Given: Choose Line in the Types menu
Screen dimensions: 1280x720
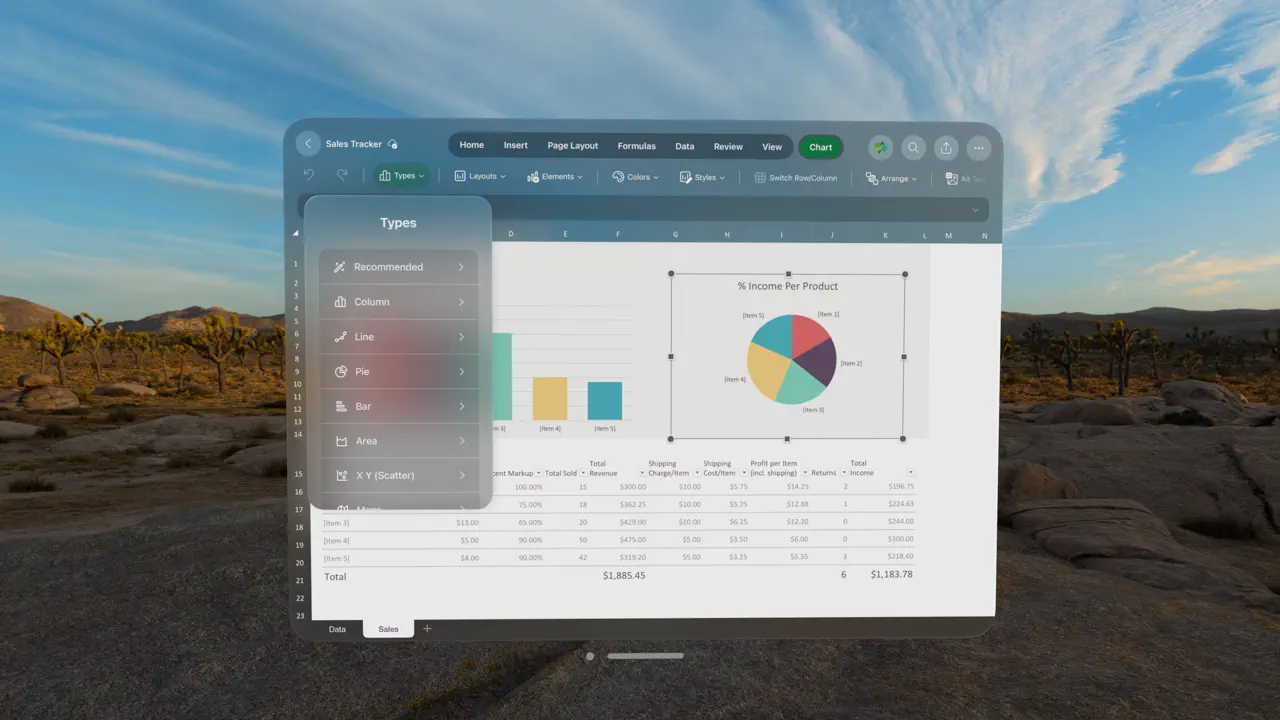Looking at the screenshot, I should 399,337.
